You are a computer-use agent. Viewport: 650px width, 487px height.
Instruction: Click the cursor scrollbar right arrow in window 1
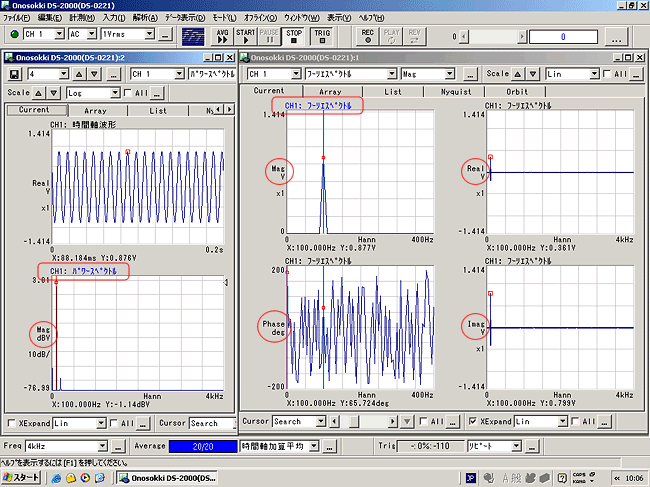(x=393, y=422)
